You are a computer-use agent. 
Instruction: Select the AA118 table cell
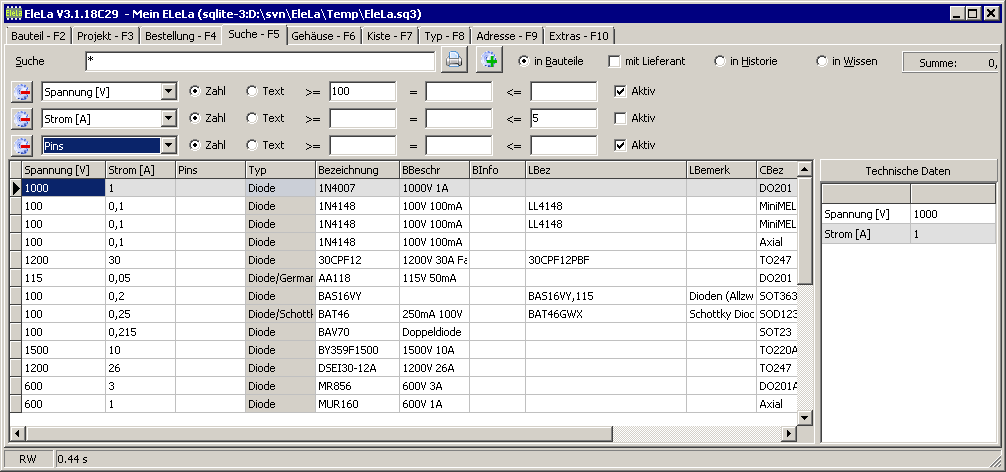point(357,278)
